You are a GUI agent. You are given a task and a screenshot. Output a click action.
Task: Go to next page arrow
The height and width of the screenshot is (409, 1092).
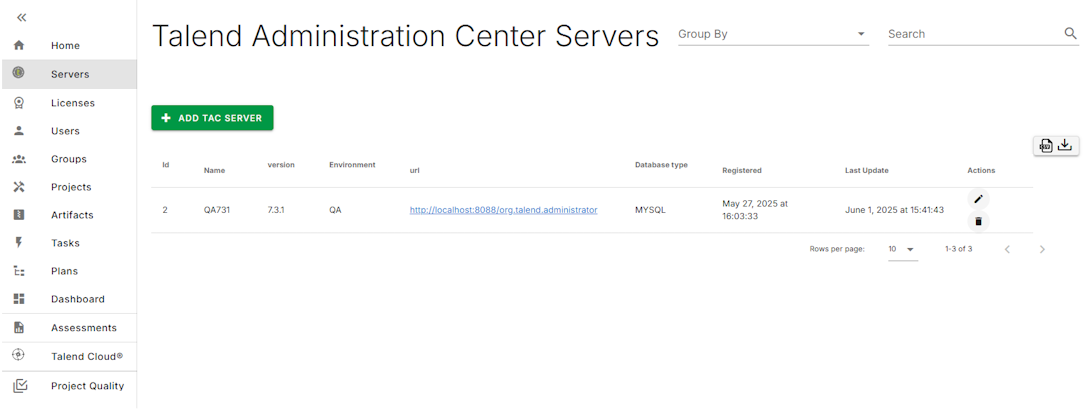[x=1042, y=249]
